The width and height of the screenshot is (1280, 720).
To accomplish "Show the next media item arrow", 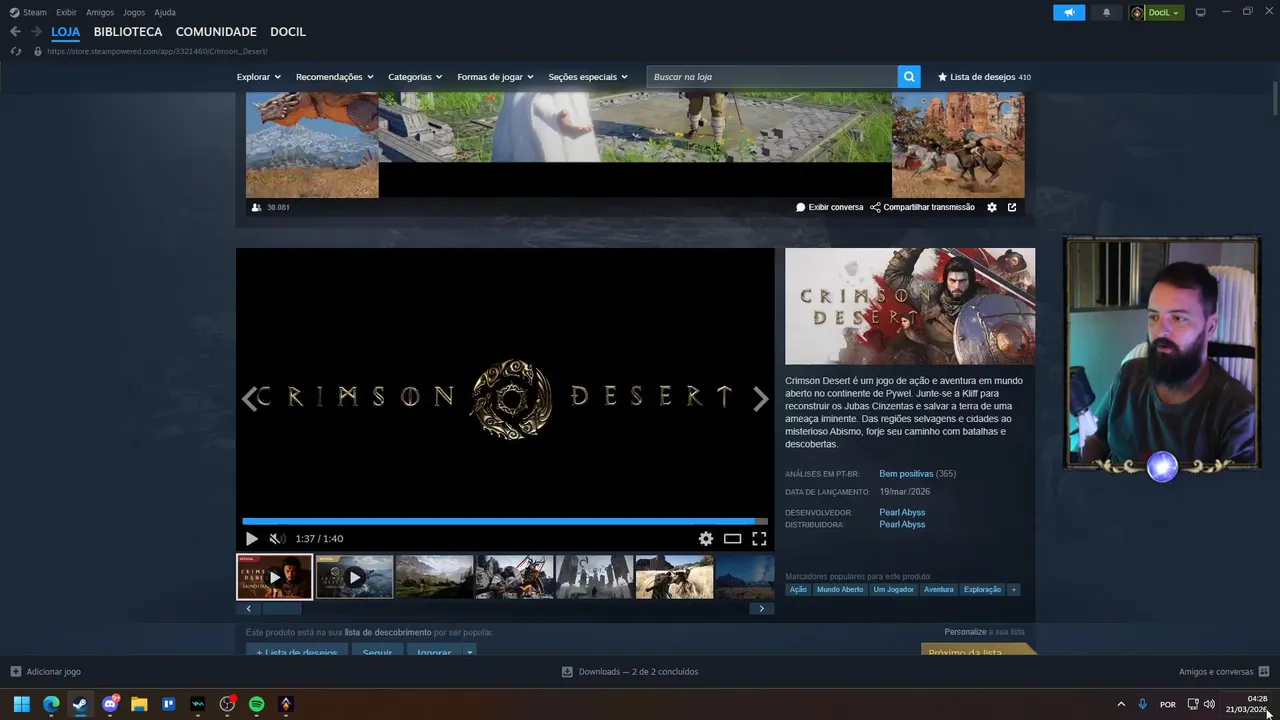I will 761,399.
